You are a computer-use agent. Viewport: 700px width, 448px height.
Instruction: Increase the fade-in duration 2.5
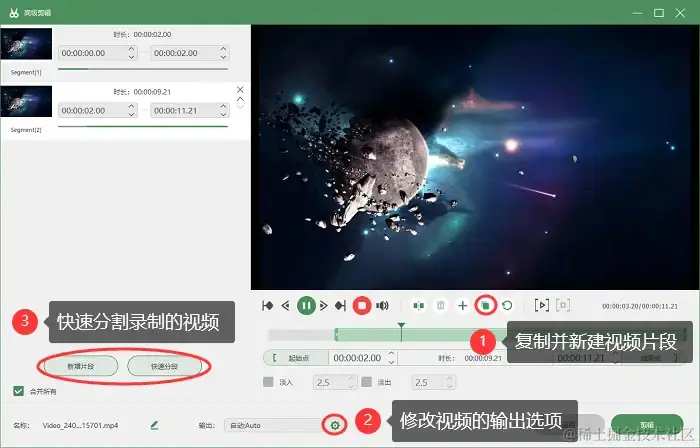coord(351,378)
